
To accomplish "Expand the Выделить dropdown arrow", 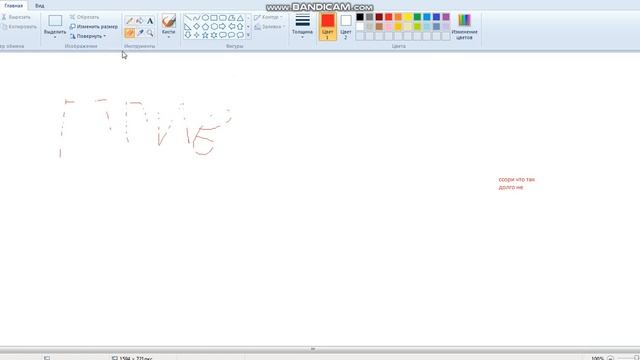I will pyautogui.click(x=55, y=38).
